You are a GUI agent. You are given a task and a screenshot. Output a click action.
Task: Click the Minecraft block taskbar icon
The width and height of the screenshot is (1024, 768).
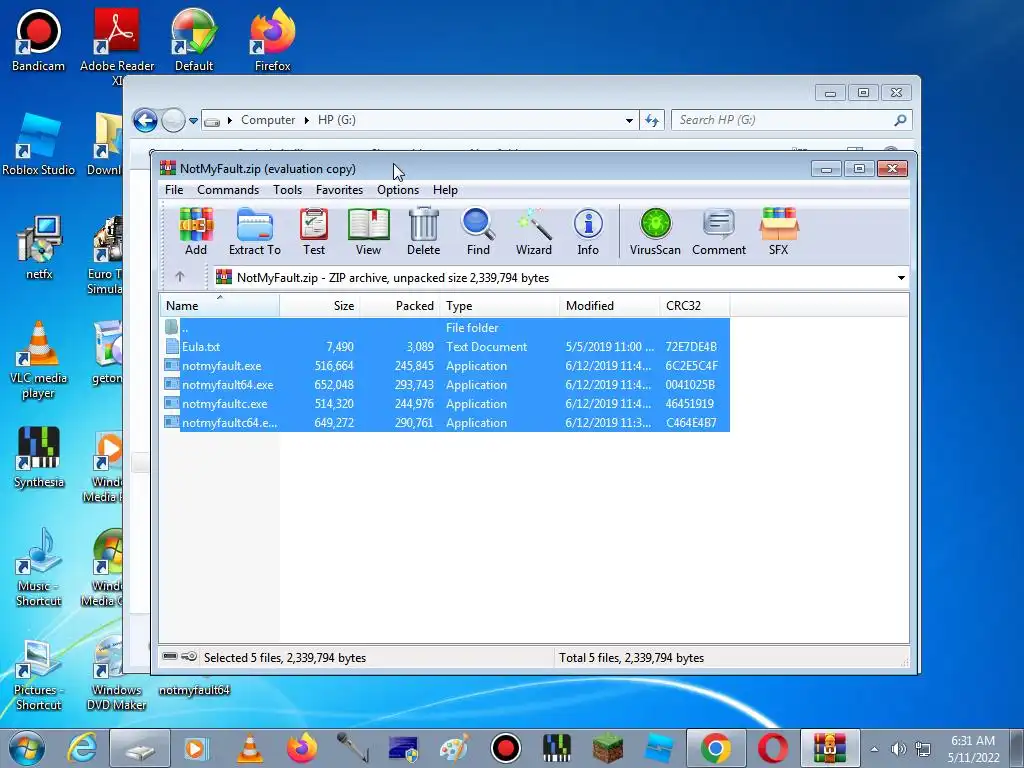[x=608, y=748]
